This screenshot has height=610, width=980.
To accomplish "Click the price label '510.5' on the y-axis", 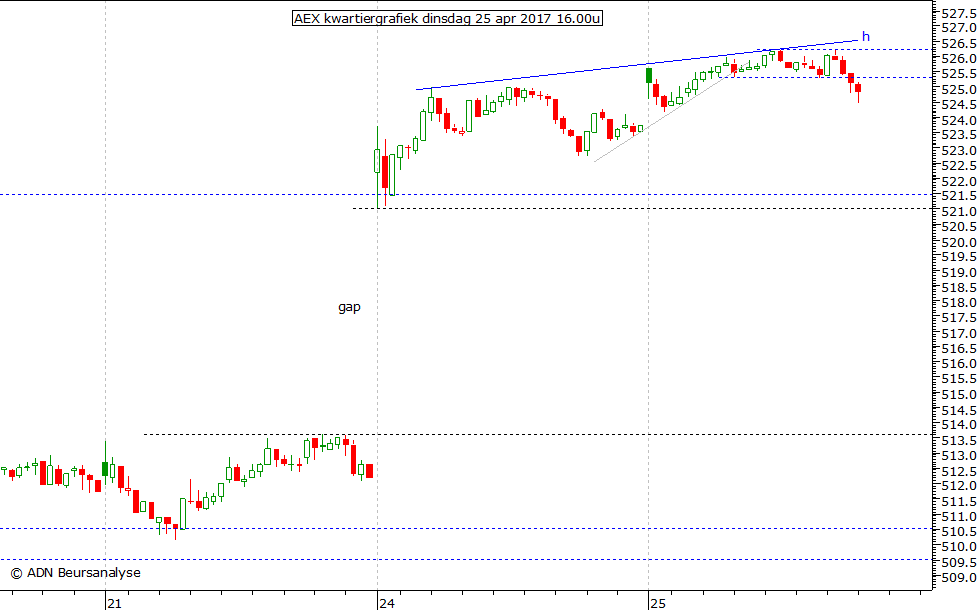I will pos(958,532).
